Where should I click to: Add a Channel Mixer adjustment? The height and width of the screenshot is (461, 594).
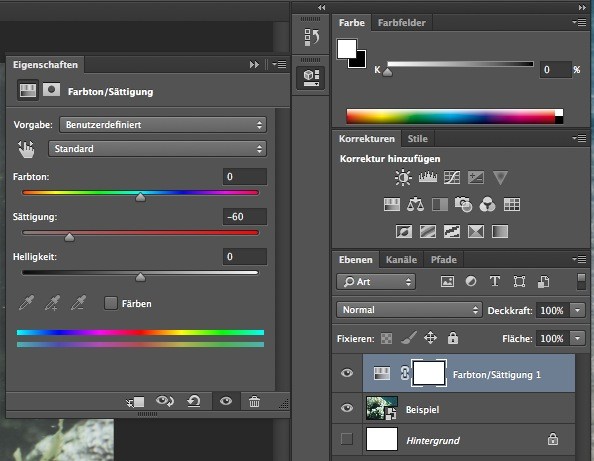[488, 205]
